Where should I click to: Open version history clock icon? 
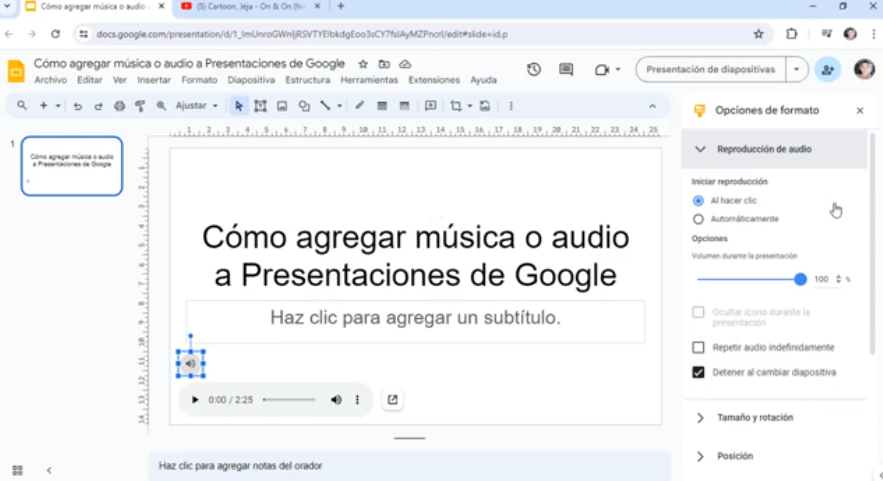[x=534, y=69]
